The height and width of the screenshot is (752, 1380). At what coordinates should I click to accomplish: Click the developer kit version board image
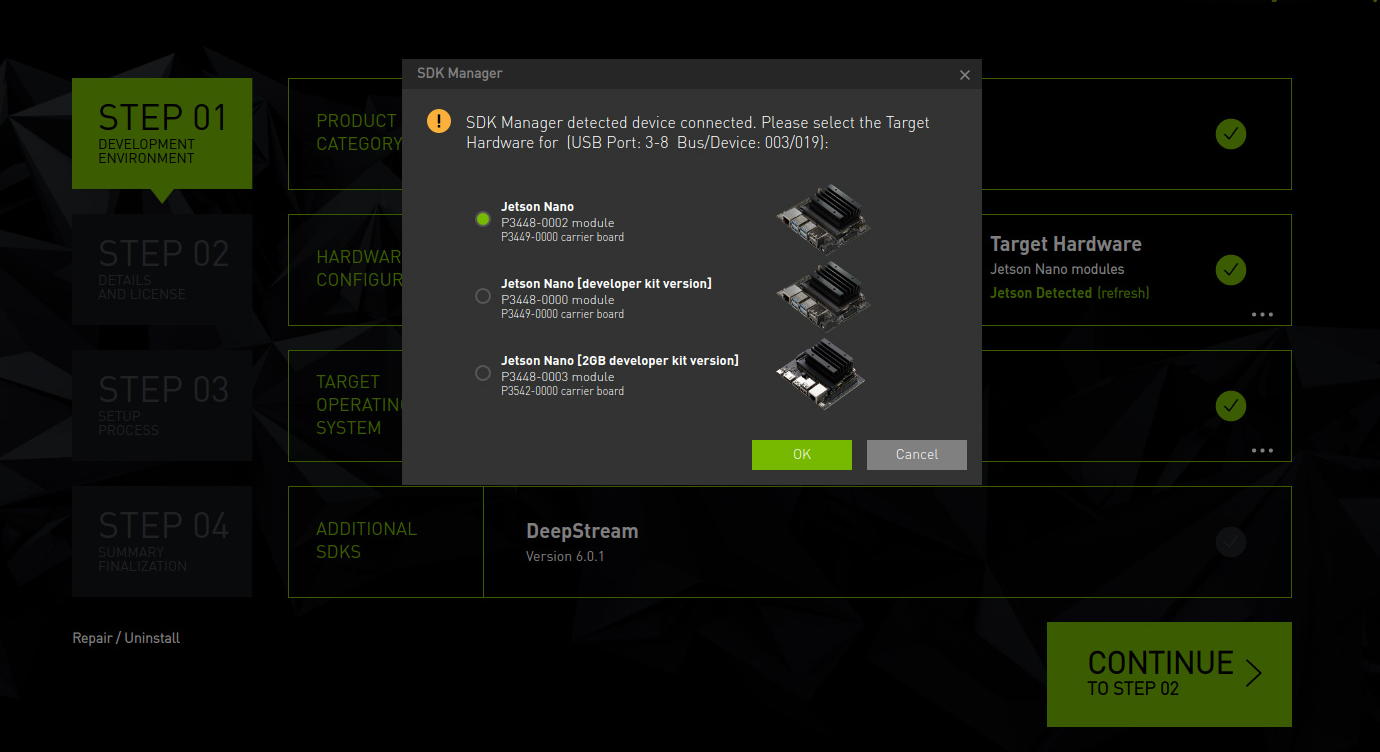point(823,296)
